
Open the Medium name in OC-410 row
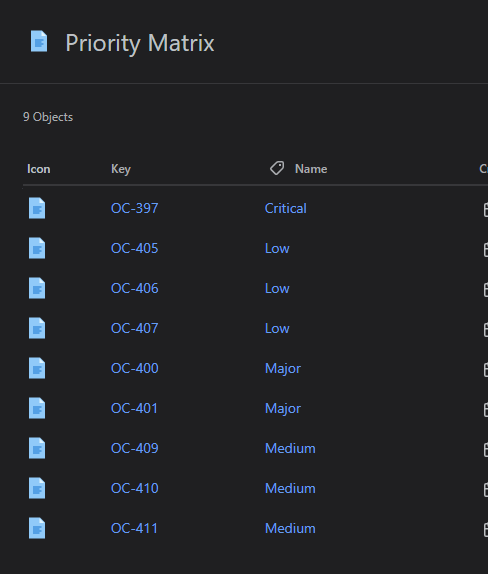click(x=290, y=488)
